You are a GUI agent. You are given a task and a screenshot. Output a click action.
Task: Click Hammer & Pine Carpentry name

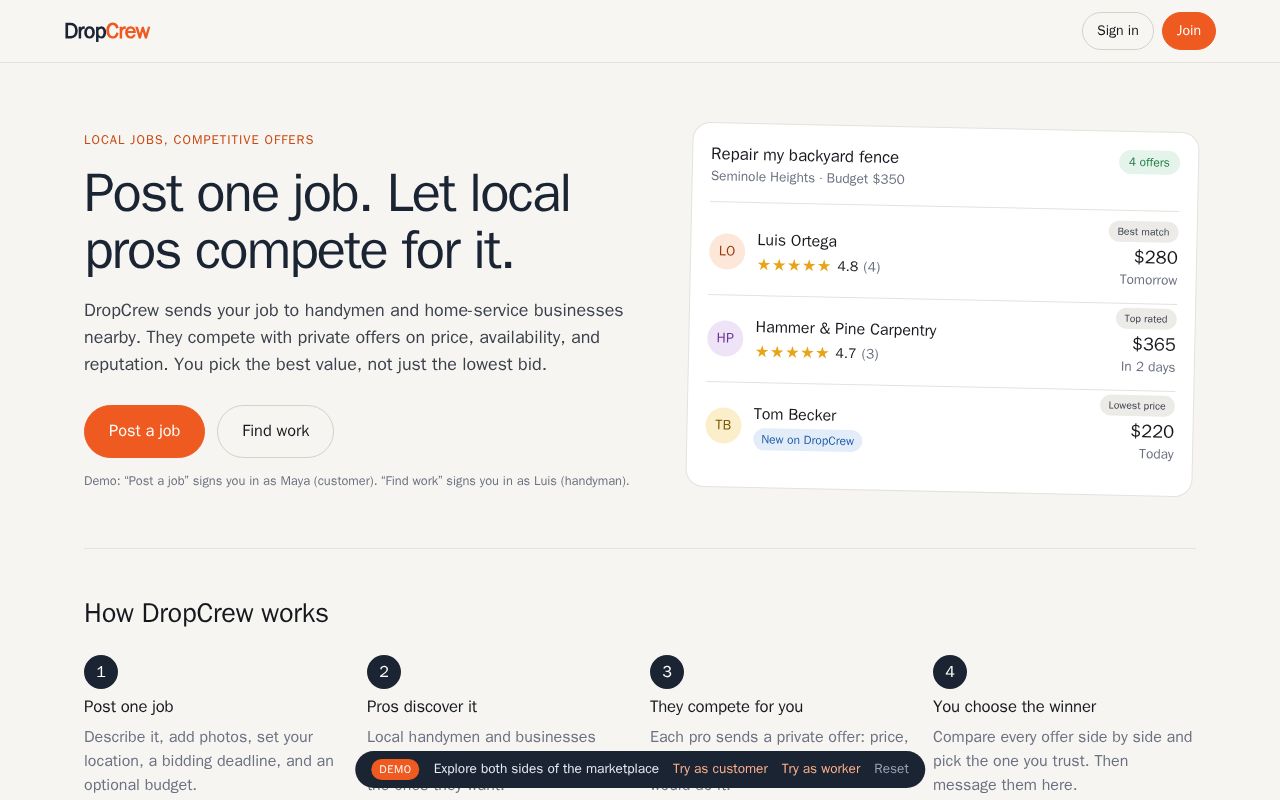point(846,329)
